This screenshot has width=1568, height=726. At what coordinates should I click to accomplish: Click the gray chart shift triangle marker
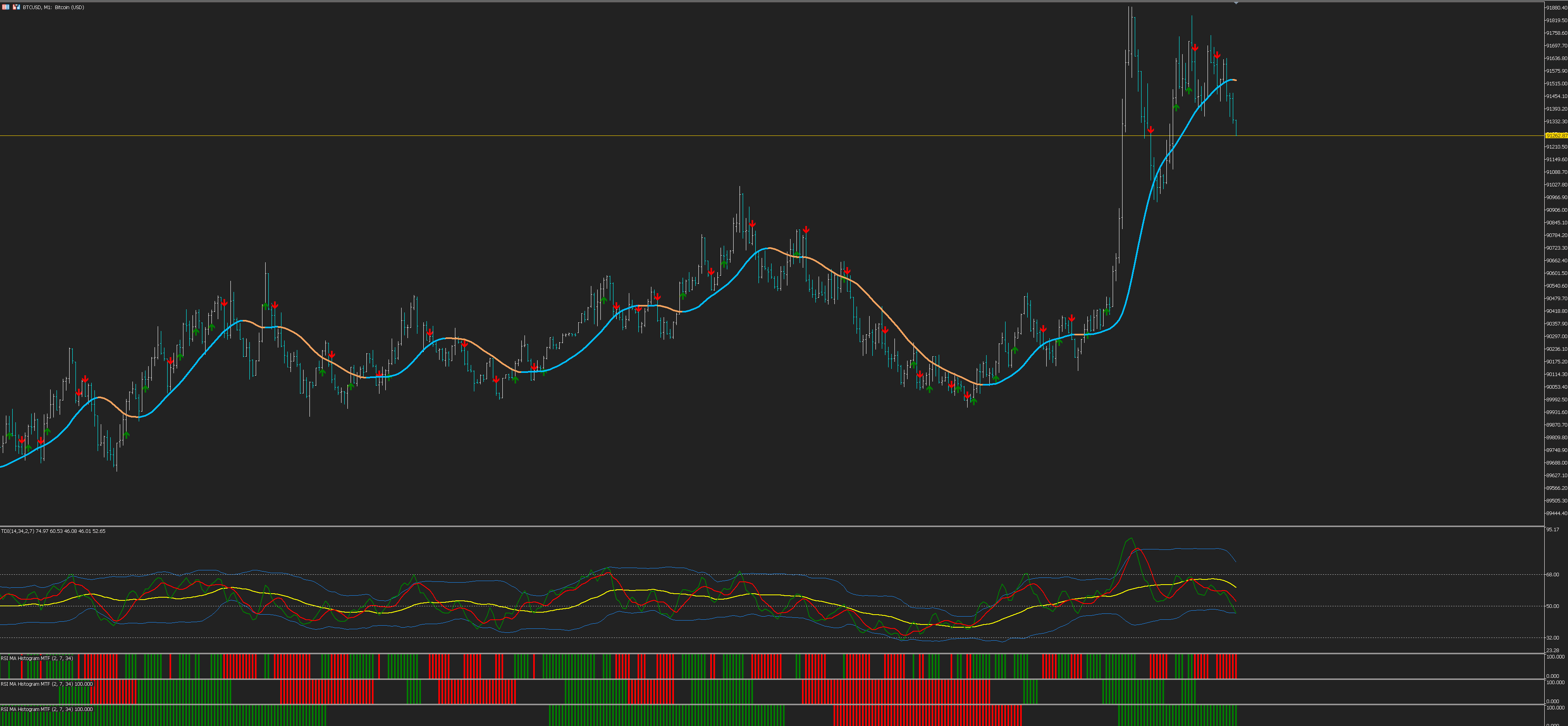1236,4
